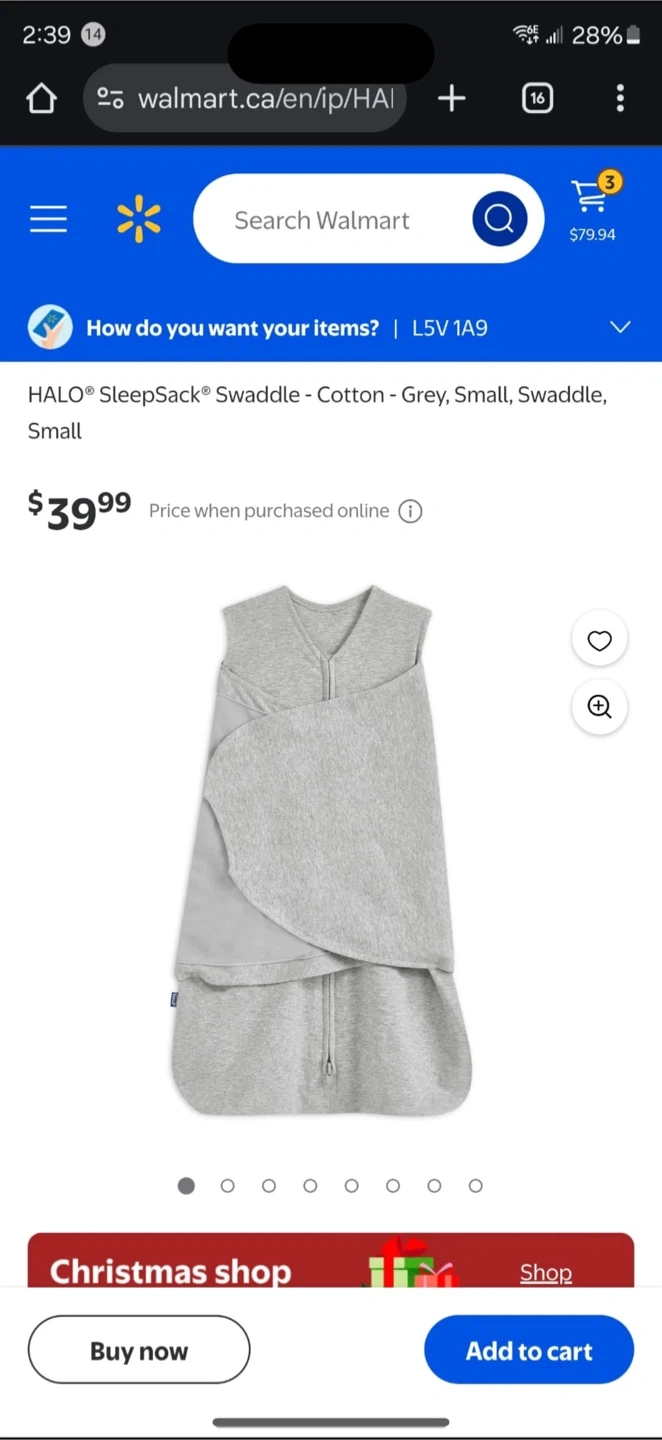Open price info circle icon
This screenshot has height=1440, width=662.
pos(410,511)
